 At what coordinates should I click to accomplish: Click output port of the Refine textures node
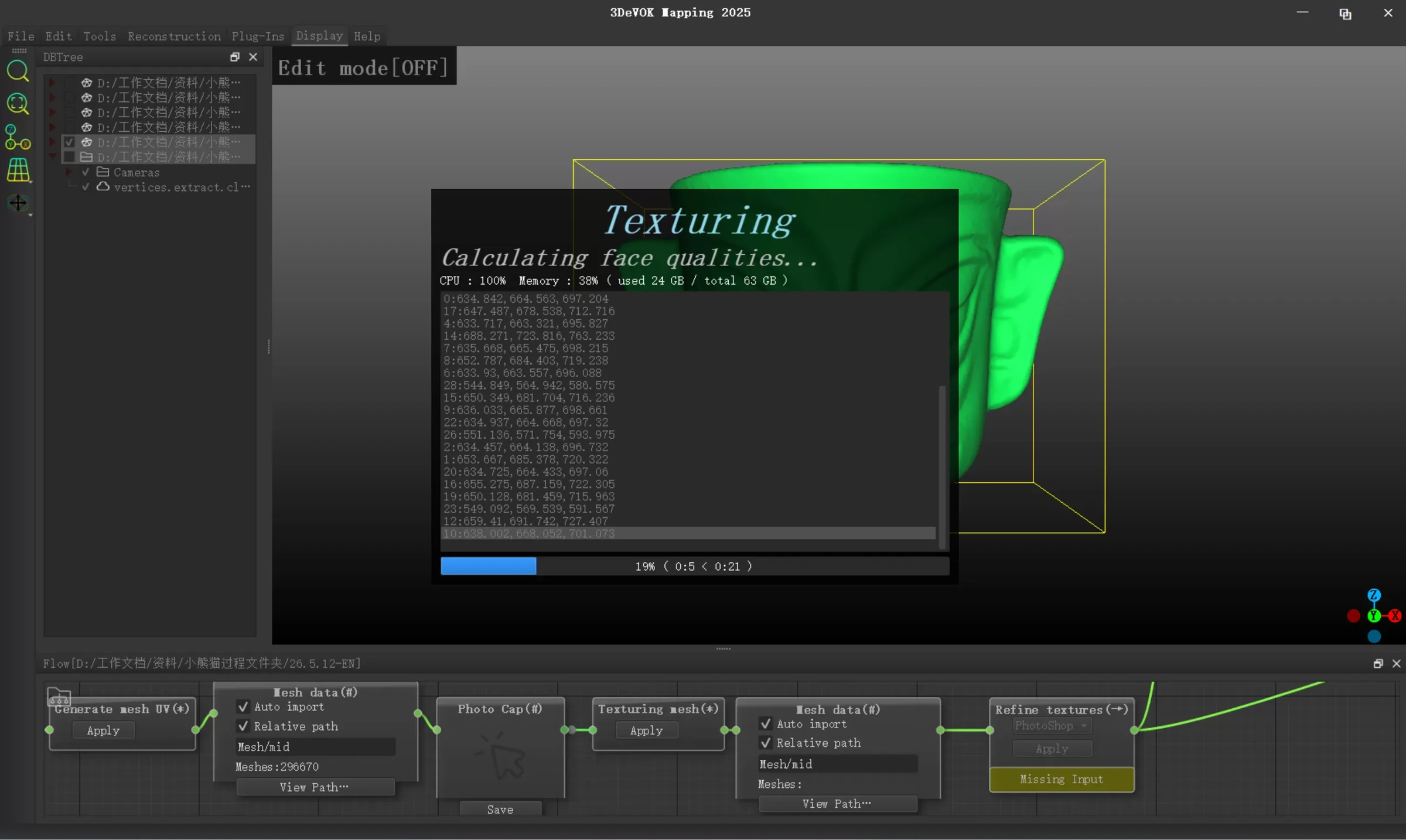(x=1135, y=730)
